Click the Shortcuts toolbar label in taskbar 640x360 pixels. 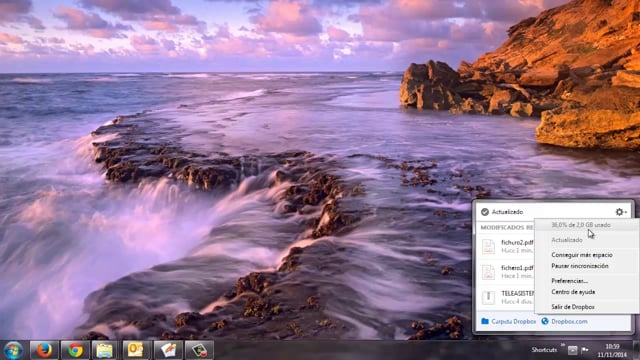click(x=544, y=350)
